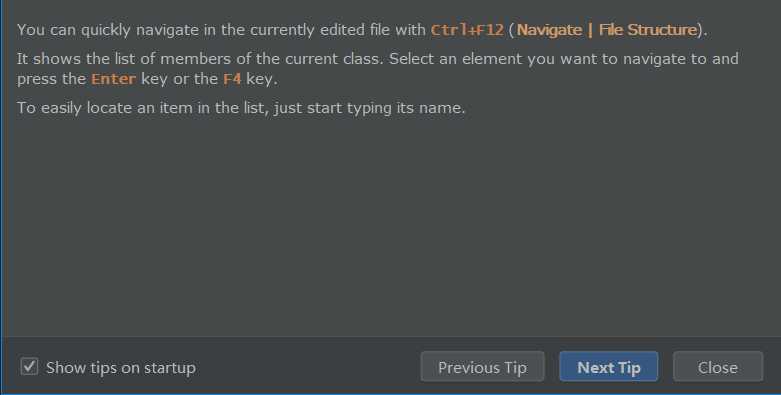Screen dimensions: 781x395
Task: Go back to the Previous Tip
Action: pyautogui.click(x=482, y=367)
